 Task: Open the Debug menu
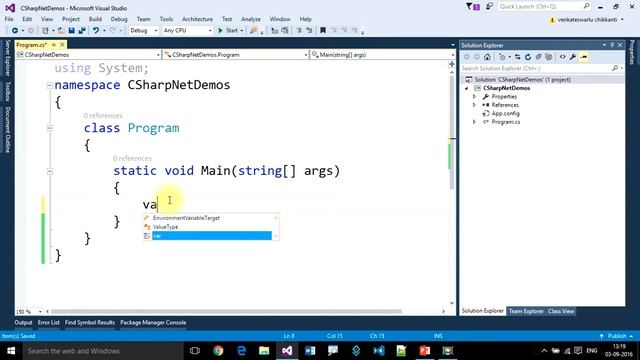(119, 19)
